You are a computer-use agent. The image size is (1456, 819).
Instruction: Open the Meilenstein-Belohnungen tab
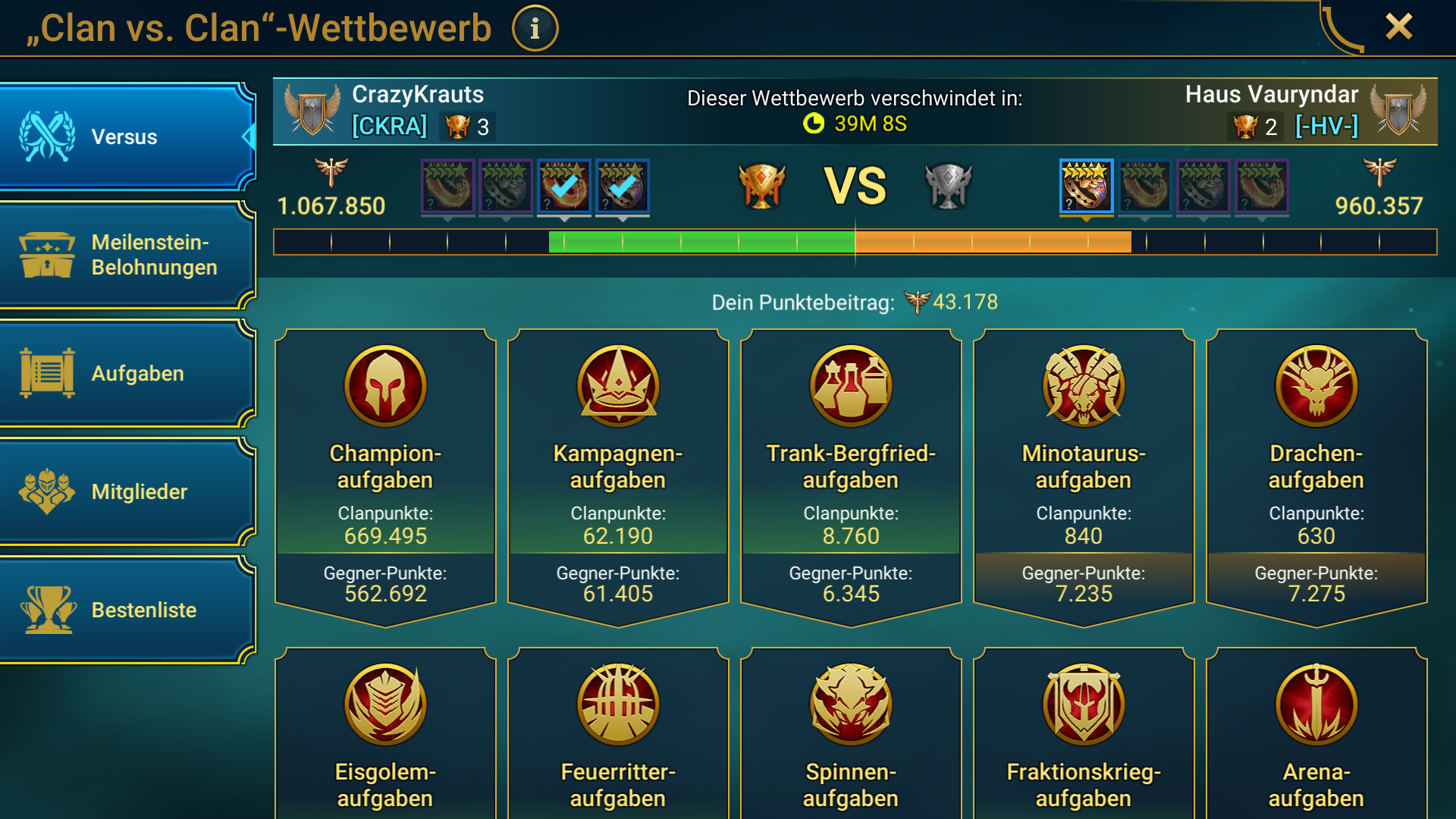point(126,255)
